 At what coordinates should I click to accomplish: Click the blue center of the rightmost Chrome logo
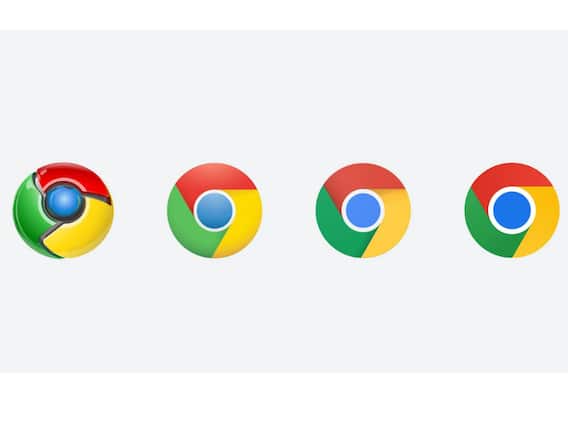click(x=512, y=210)
